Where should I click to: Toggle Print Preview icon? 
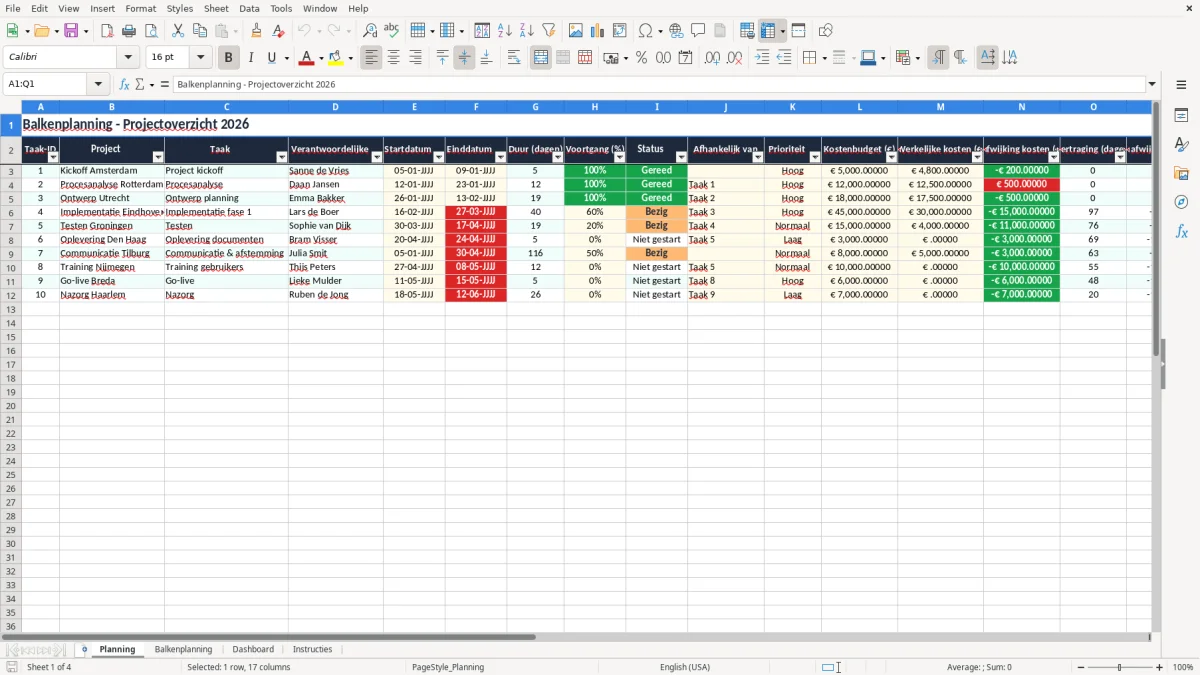[150, 31]
